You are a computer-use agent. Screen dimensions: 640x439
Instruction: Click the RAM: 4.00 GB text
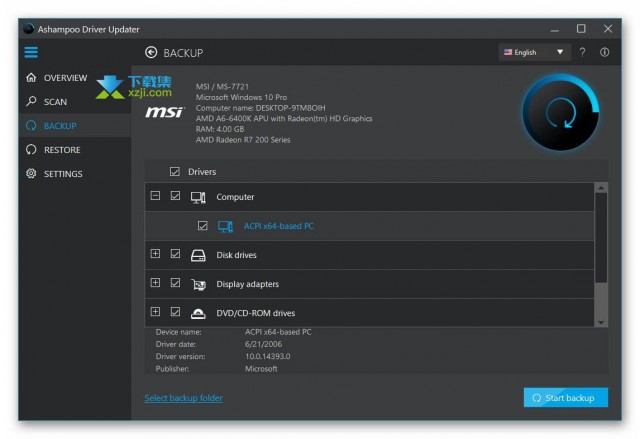click(x=220, y=129)
